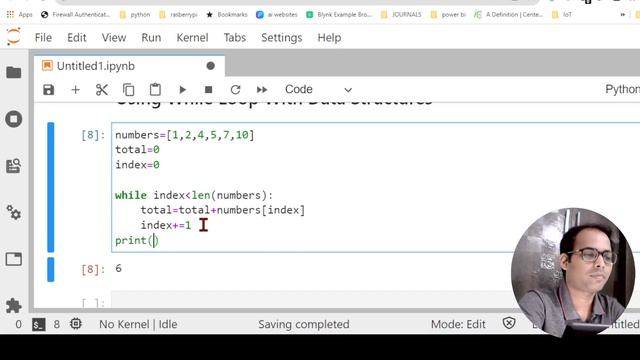Open the File Browser sidebar folder icon
The width and height of the screenshot is (640, 360).
pyautogui.click(x=14, y=72)
